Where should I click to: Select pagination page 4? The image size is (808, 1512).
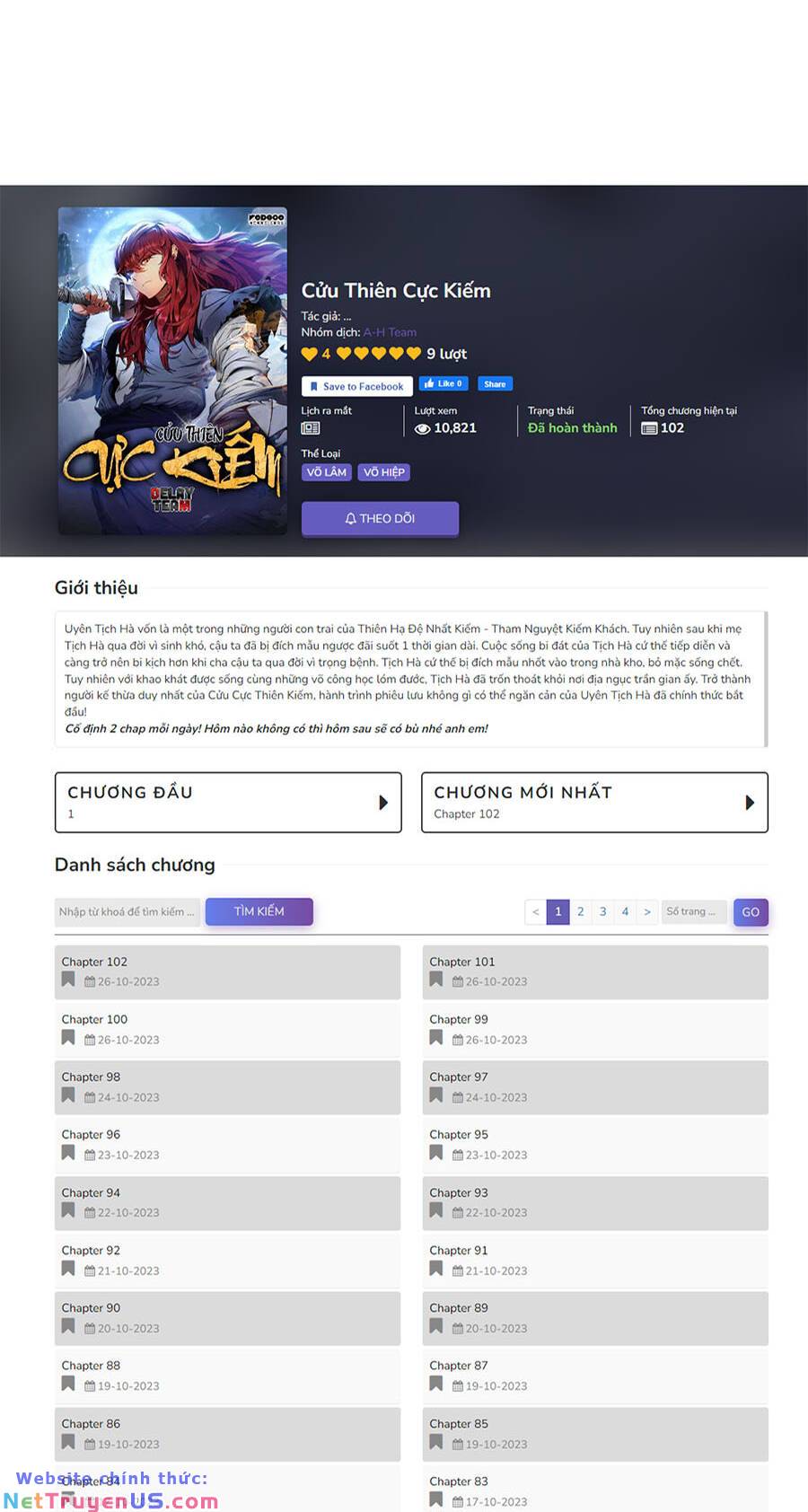coord(625,911)
